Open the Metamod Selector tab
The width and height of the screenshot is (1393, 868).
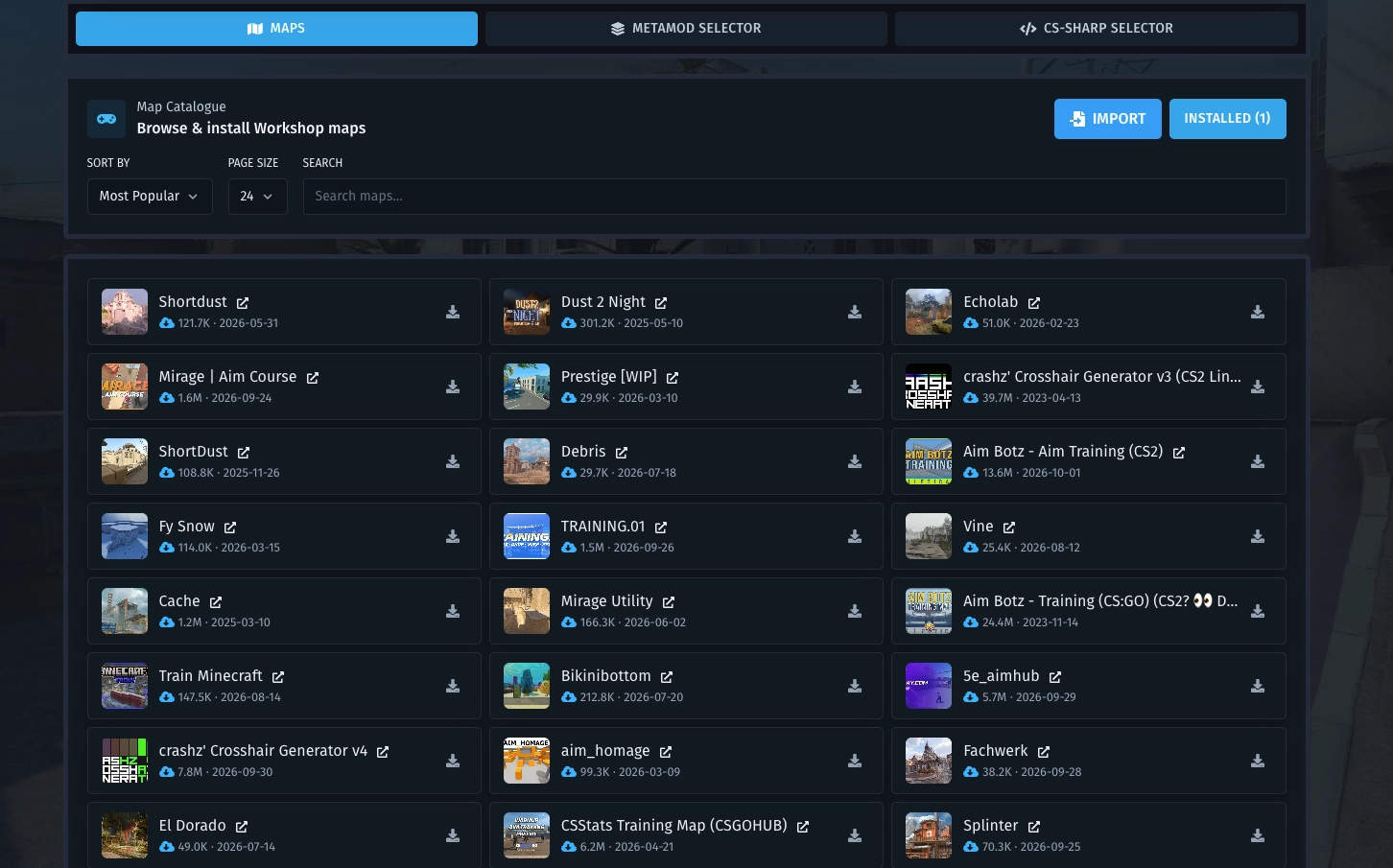686,29
